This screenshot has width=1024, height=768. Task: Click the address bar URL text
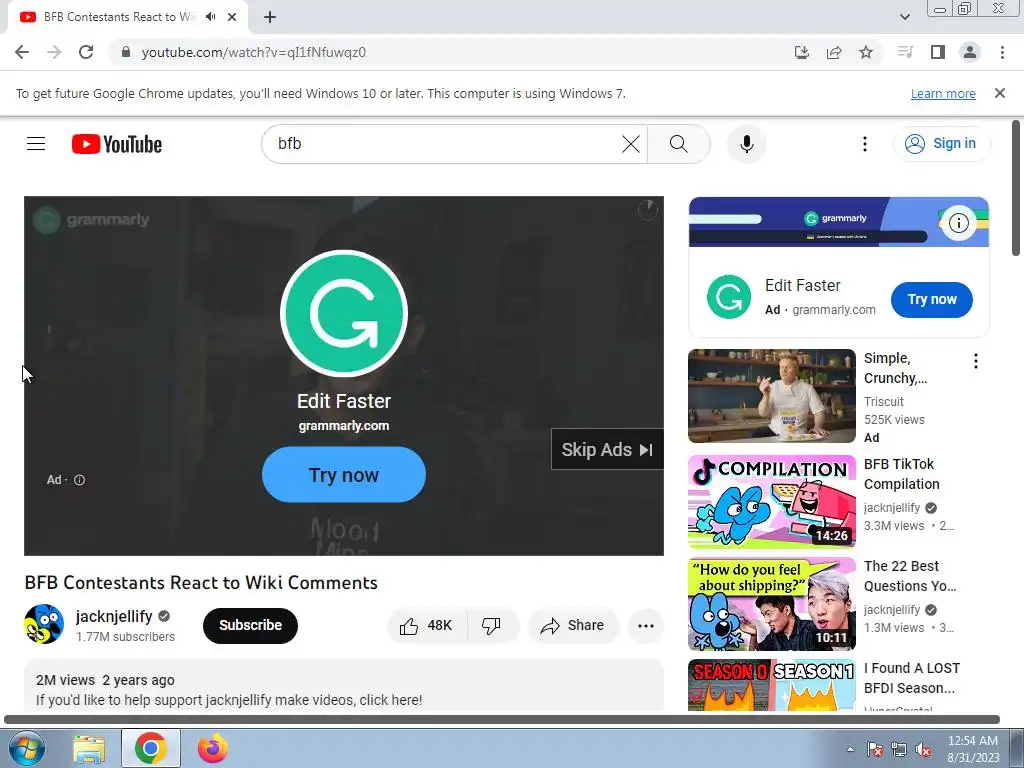pos(253,52)
